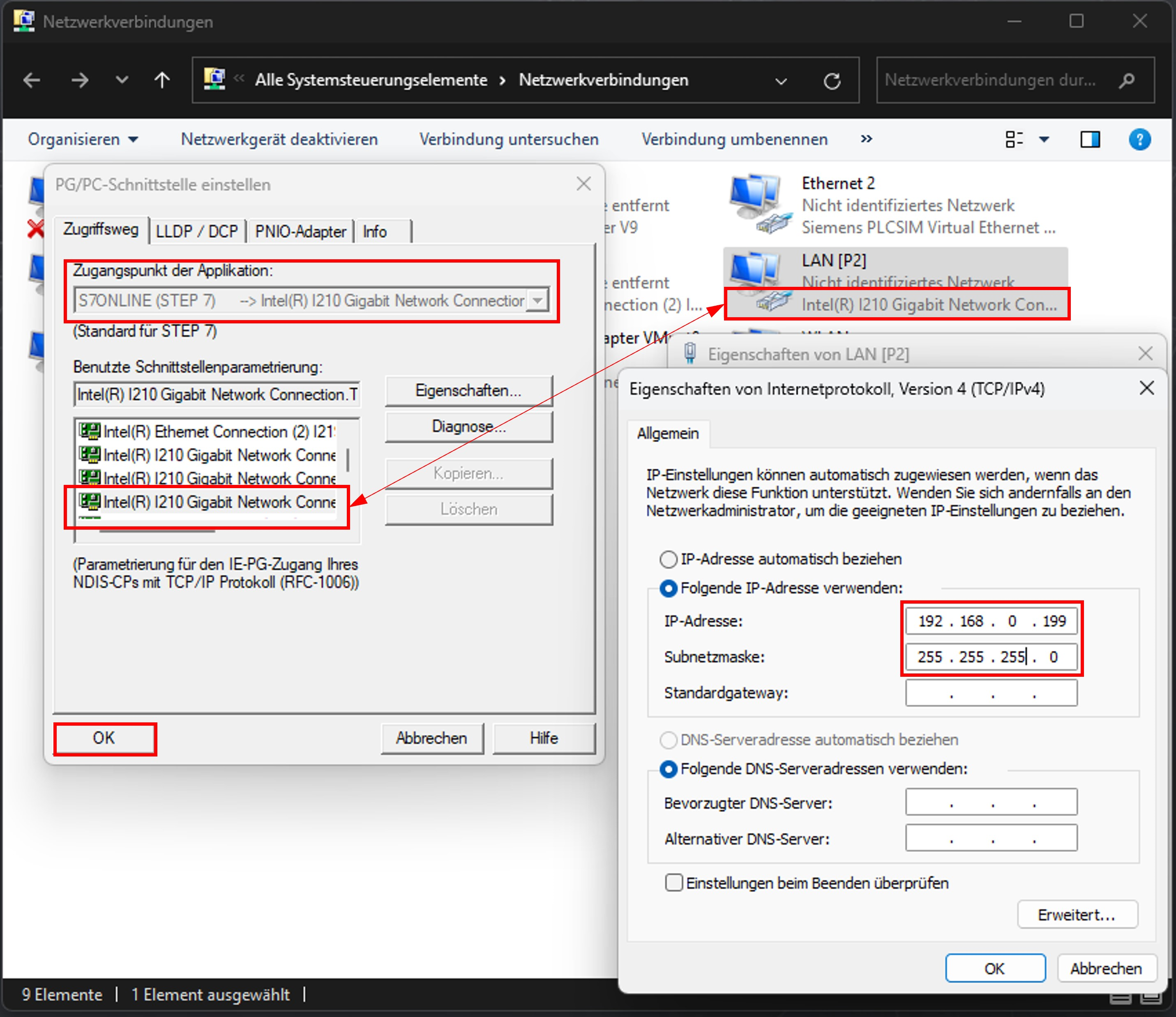Viewport: 1176px width, 1017px height.
Task: Click the refresh icon in address bar
Action: [x=832, y=81]
